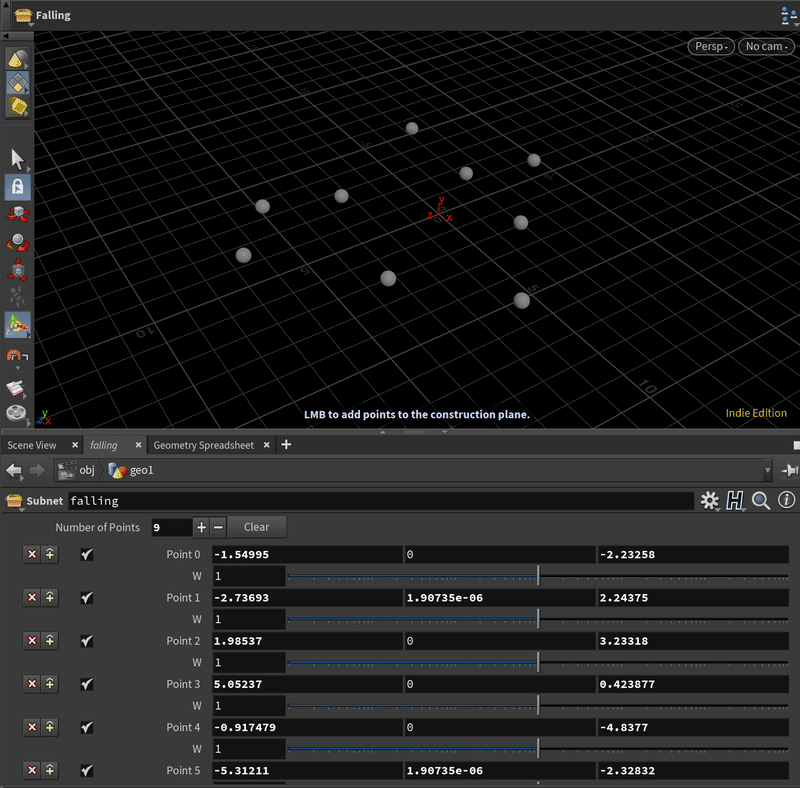Open the film reel render icon

(x=16, y=412)
